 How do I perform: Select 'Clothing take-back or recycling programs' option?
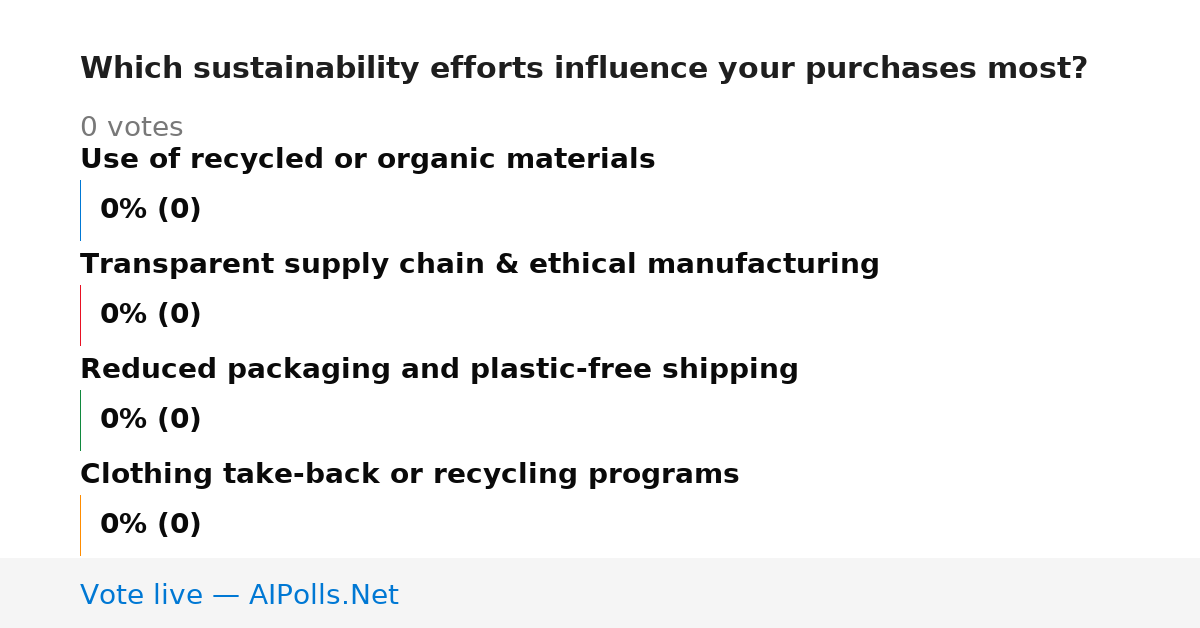coord(410,475)
